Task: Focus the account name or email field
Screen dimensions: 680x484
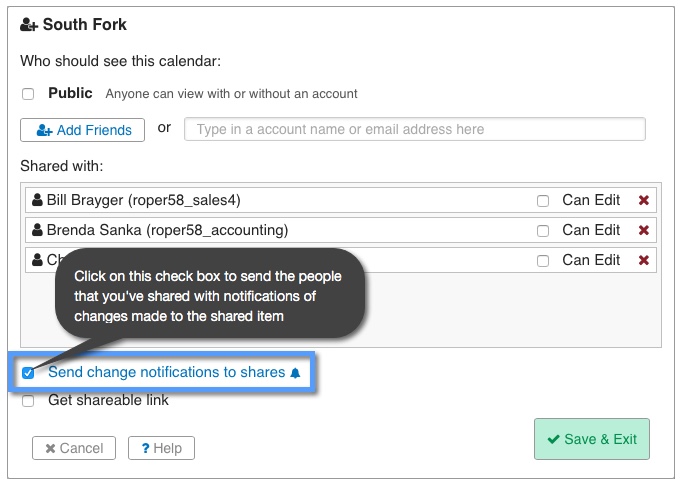Action: pyautogui.click(x=414, y=129)
